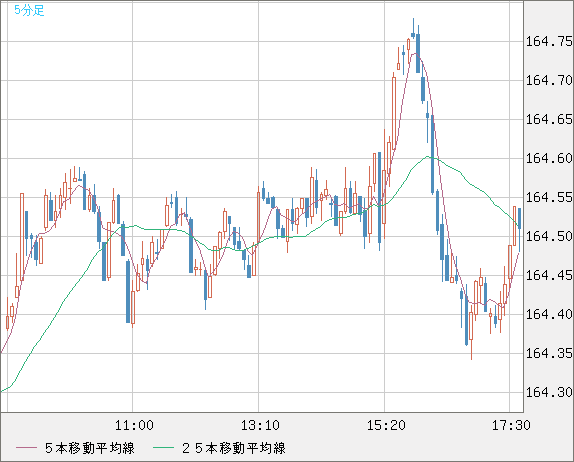Select the 164.50 price axis label
This screenshot has height=462, width=574.
[x=549, y=236]
